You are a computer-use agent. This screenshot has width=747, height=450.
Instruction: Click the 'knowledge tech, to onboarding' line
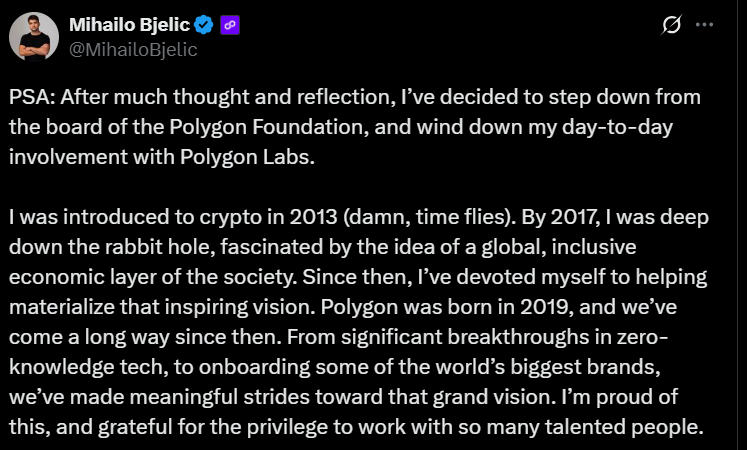click(160, 367)
